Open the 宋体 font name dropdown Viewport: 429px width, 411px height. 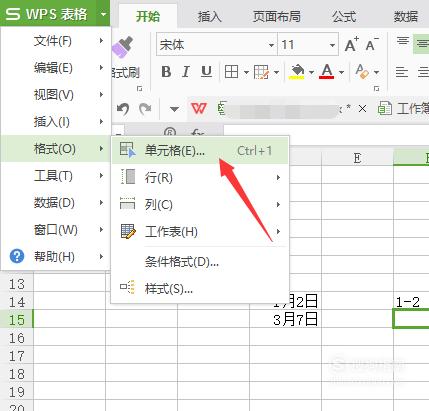[271, 45]
